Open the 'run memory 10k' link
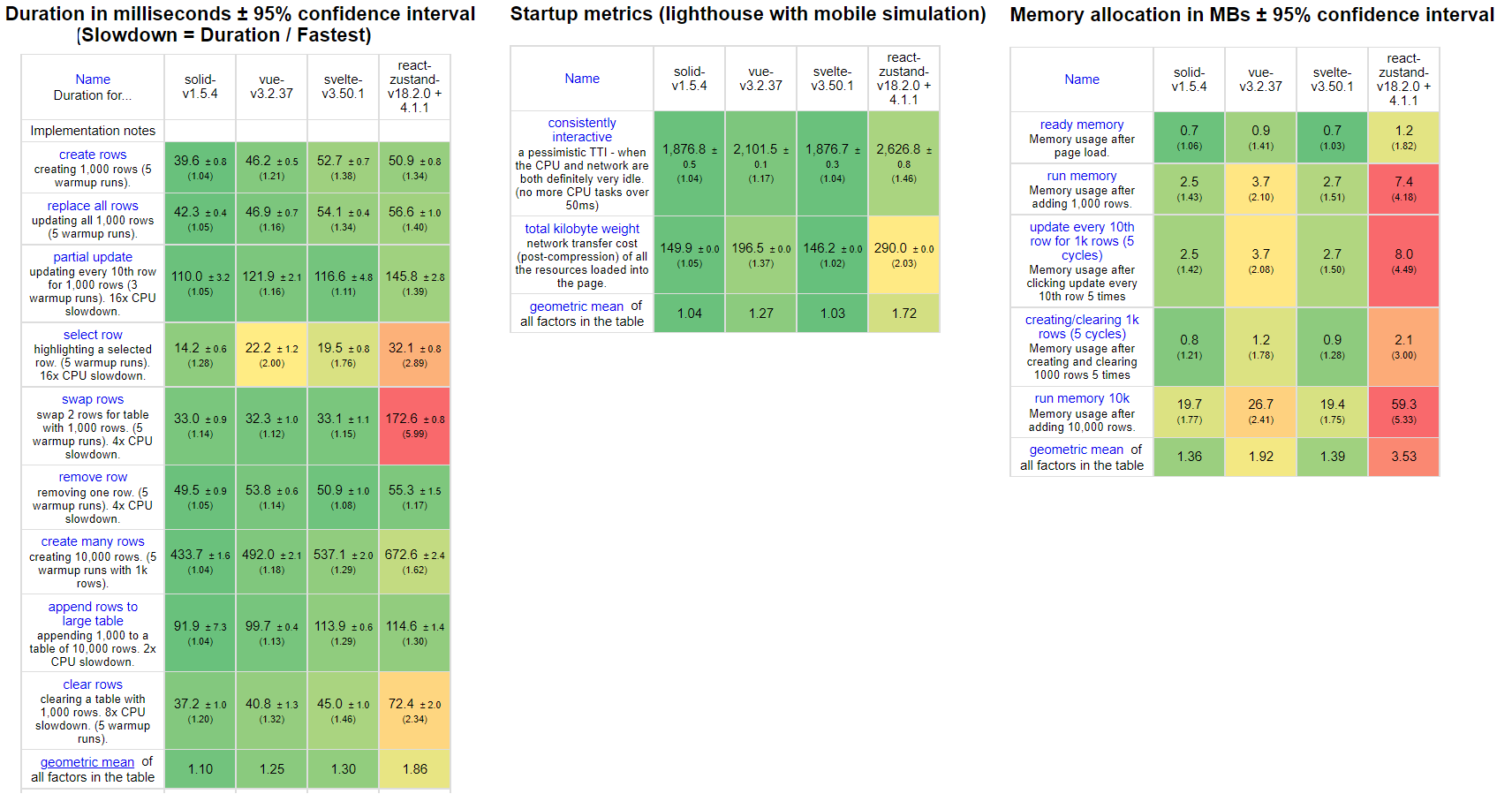This screenshot has width=1512, height=809. pos(1082,398)
